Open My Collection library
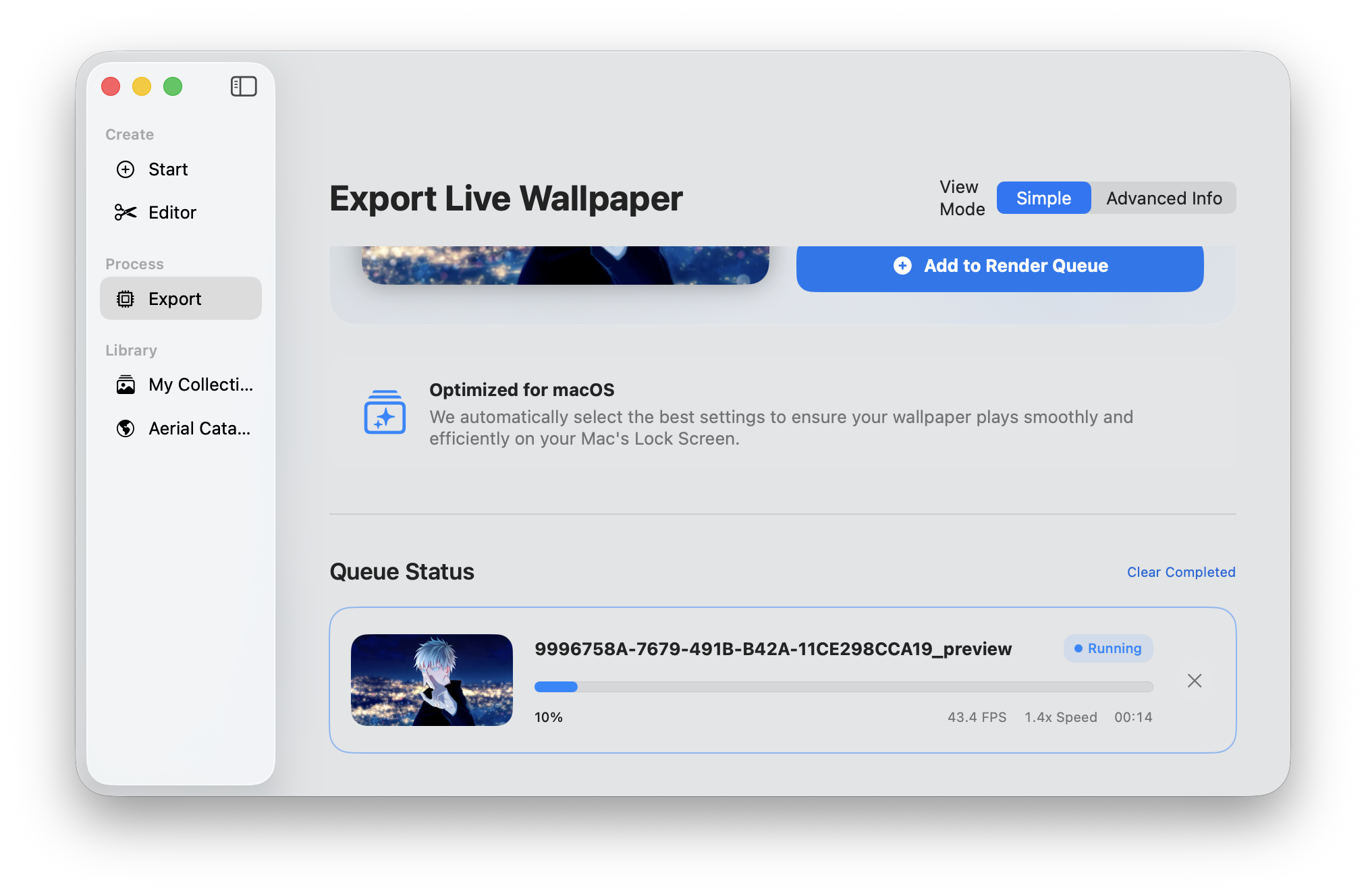Screen dimensions: 1366x896 (200, 385)
